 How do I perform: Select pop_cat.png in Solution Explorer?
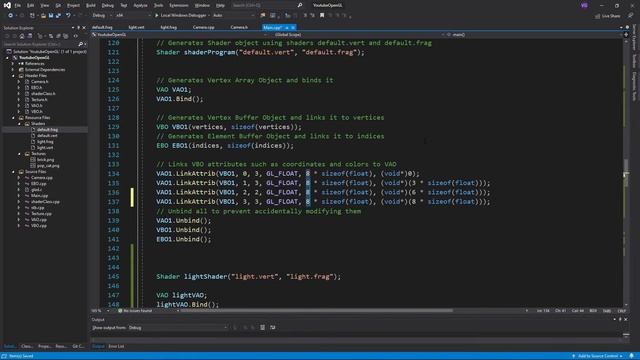click(x=49, y=166)
